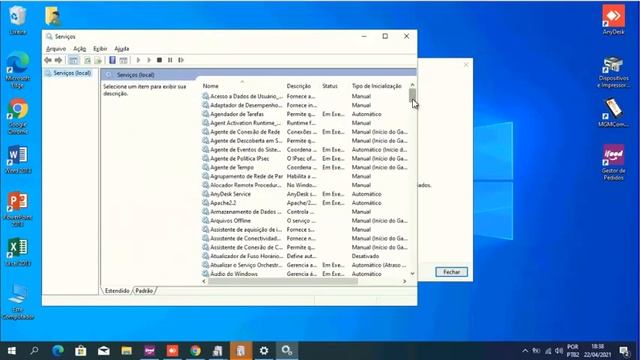This screenshot has height=360, width=640.
Task: Open Microsoft Store from the taskbar
Action: coord(80,351)
